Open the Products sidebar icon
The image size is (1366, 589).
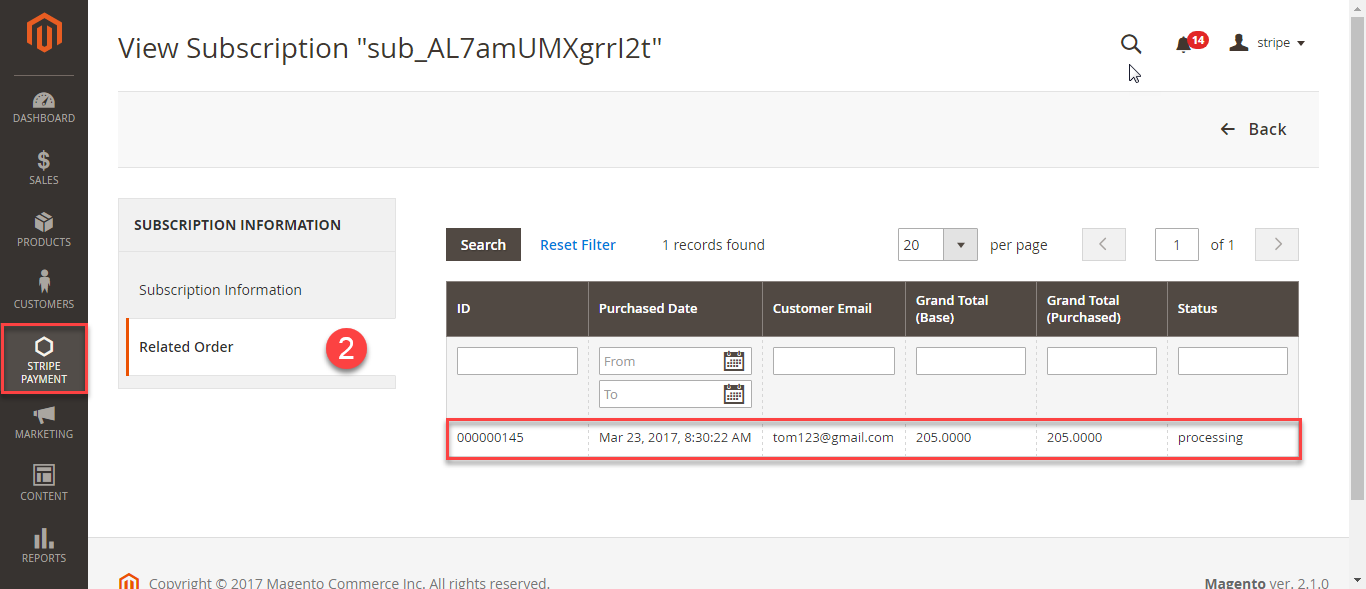pyautogui.click(x=44, y=230)
